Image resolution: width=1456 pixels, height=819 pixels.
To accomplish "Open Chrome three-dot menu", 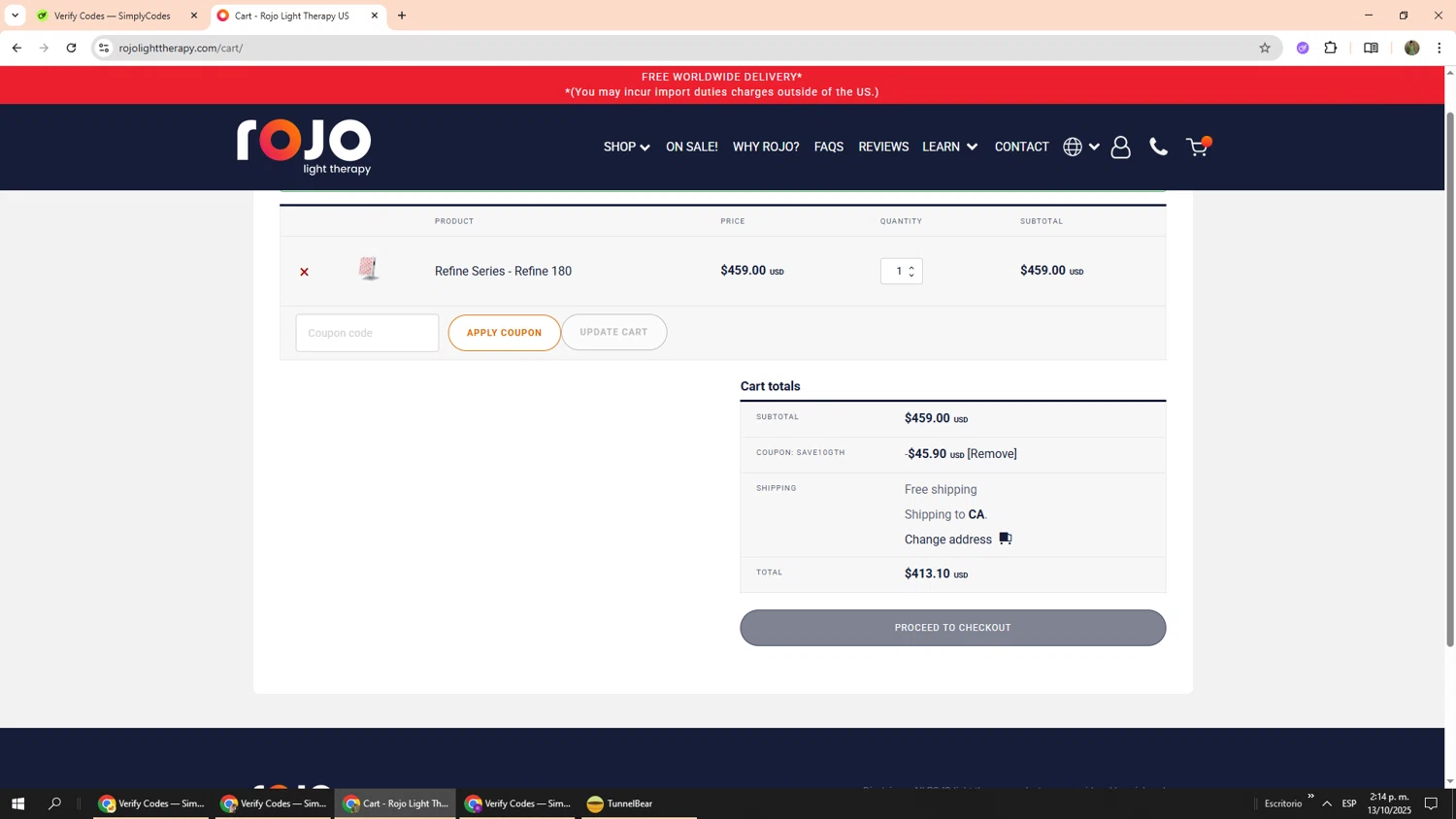I will 1439,48.
